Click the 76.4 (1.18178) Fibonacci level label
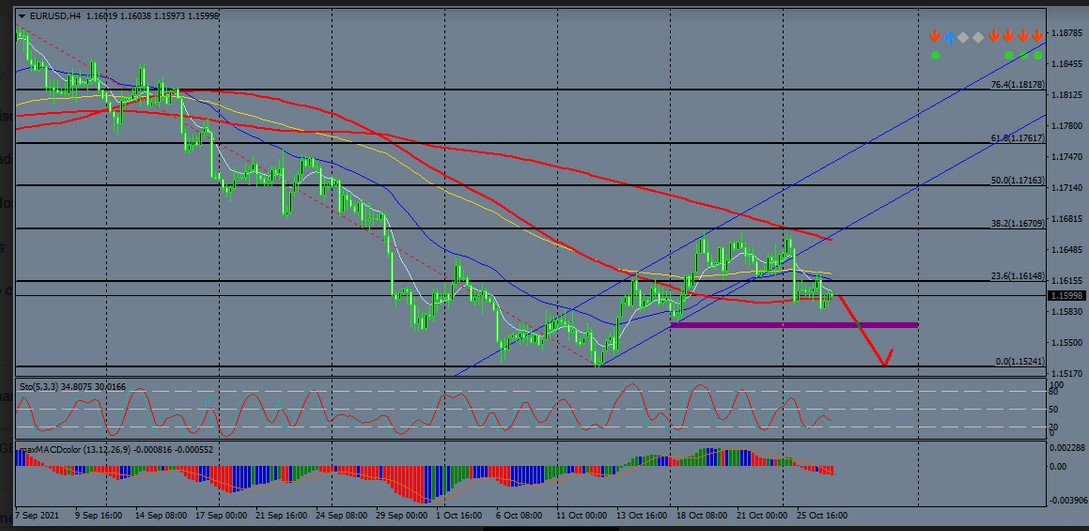The width and height of the screenshot is (1089, 531). pos(1017,85)
